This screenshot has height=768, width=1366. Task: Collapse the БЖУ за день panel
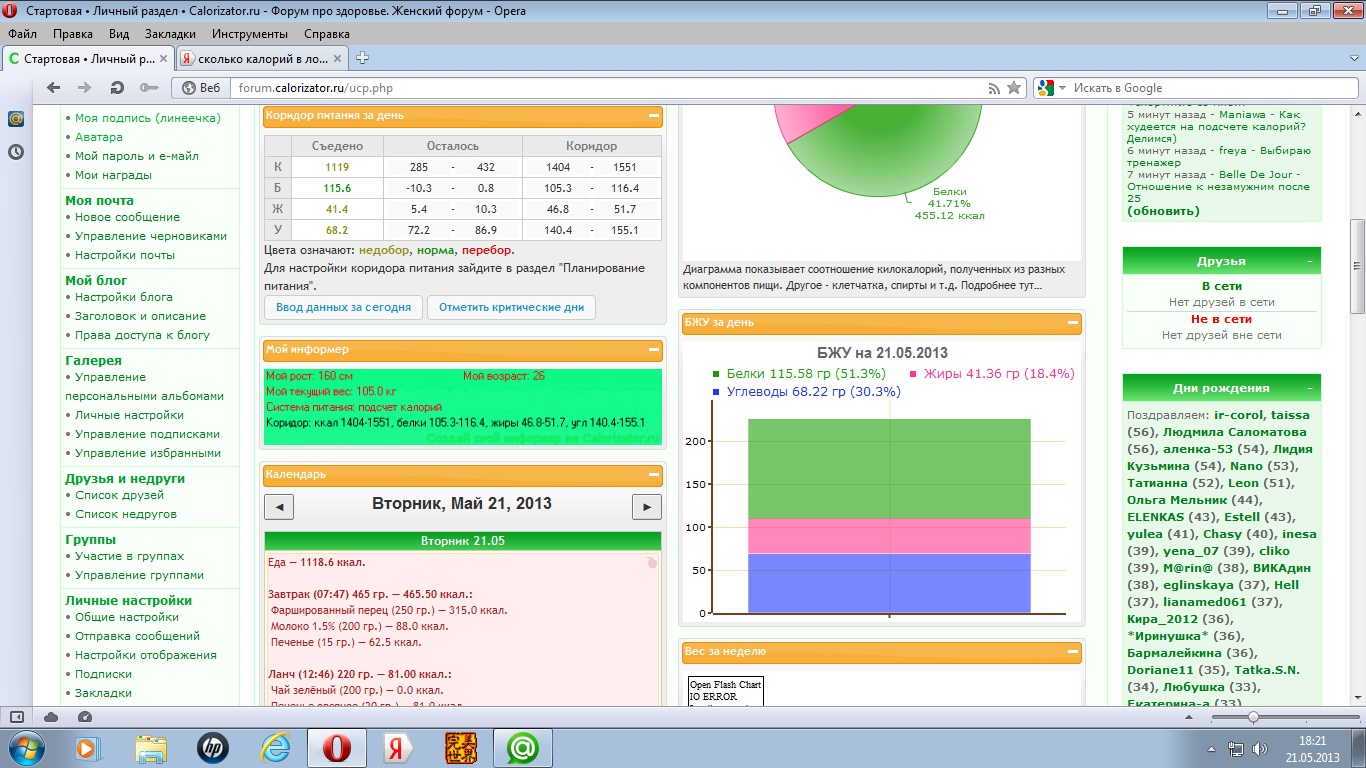(x=1073, y=323)
